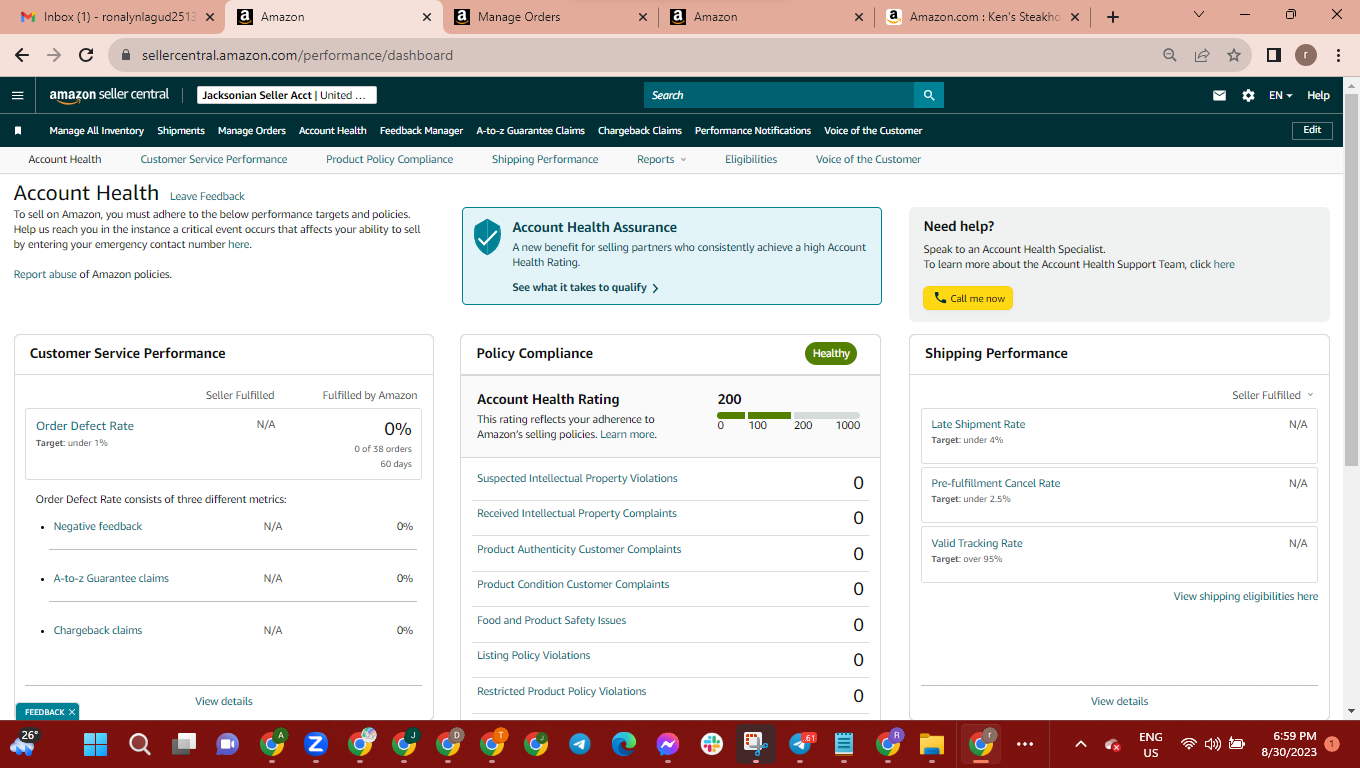This screenshot has width=1360, height=768.
Task: Open a new browser tab with plus
Action: (1113, 17)
